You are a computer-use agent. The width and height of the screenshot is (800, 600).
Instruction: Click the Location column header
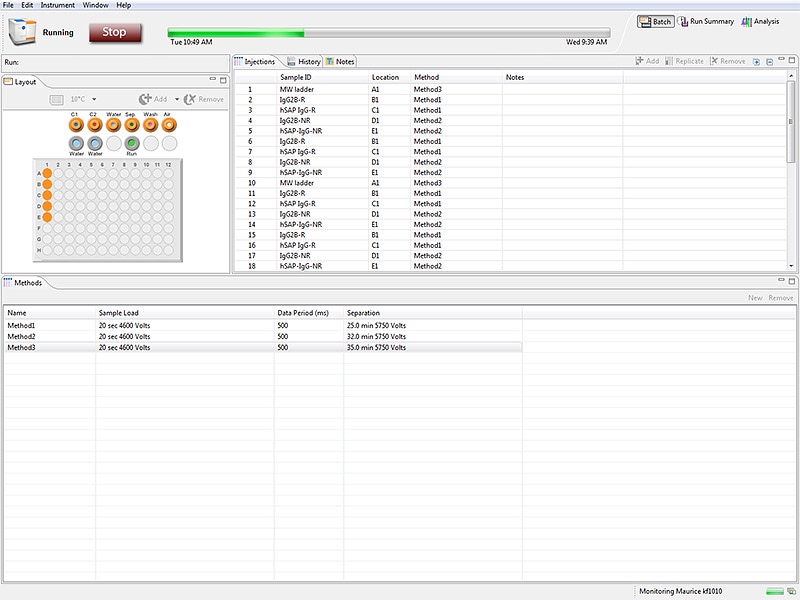pos(389,77)
